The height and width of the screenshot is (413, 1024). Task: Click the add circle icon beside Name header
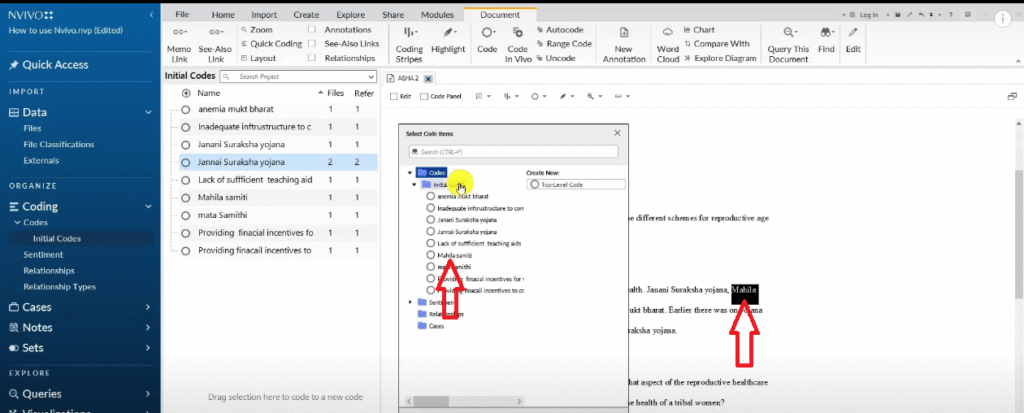(x=187, y=93)
